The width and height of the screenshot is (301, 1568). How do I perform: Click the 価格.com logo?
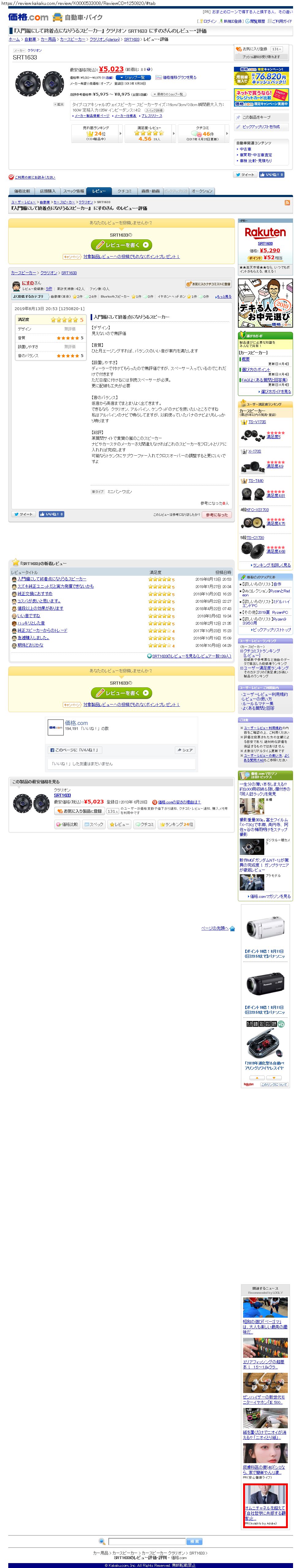[x=28, y=17]
